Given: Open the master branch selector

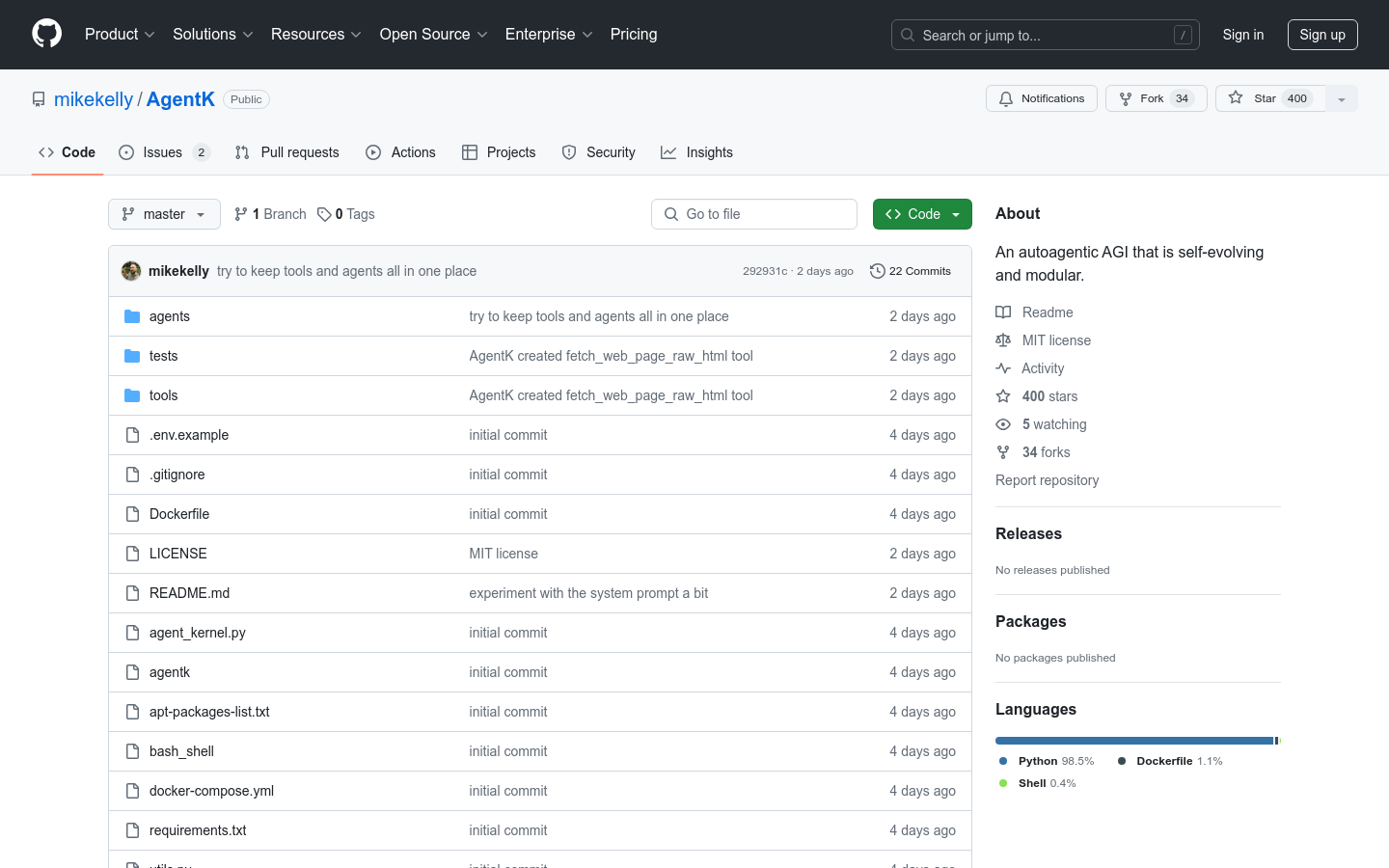Looking at the screenshot, I should tap(164, 214).
